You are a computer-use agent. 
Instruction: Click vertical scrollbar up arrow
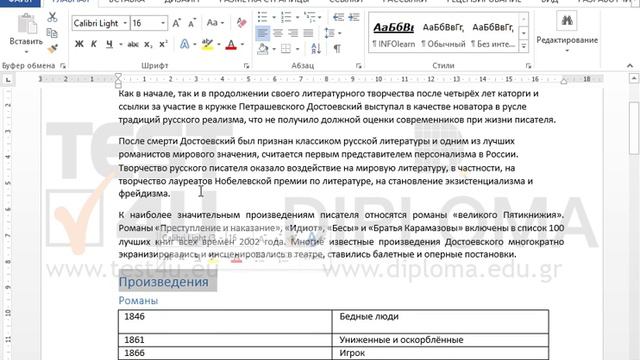[x=633, y=78]
